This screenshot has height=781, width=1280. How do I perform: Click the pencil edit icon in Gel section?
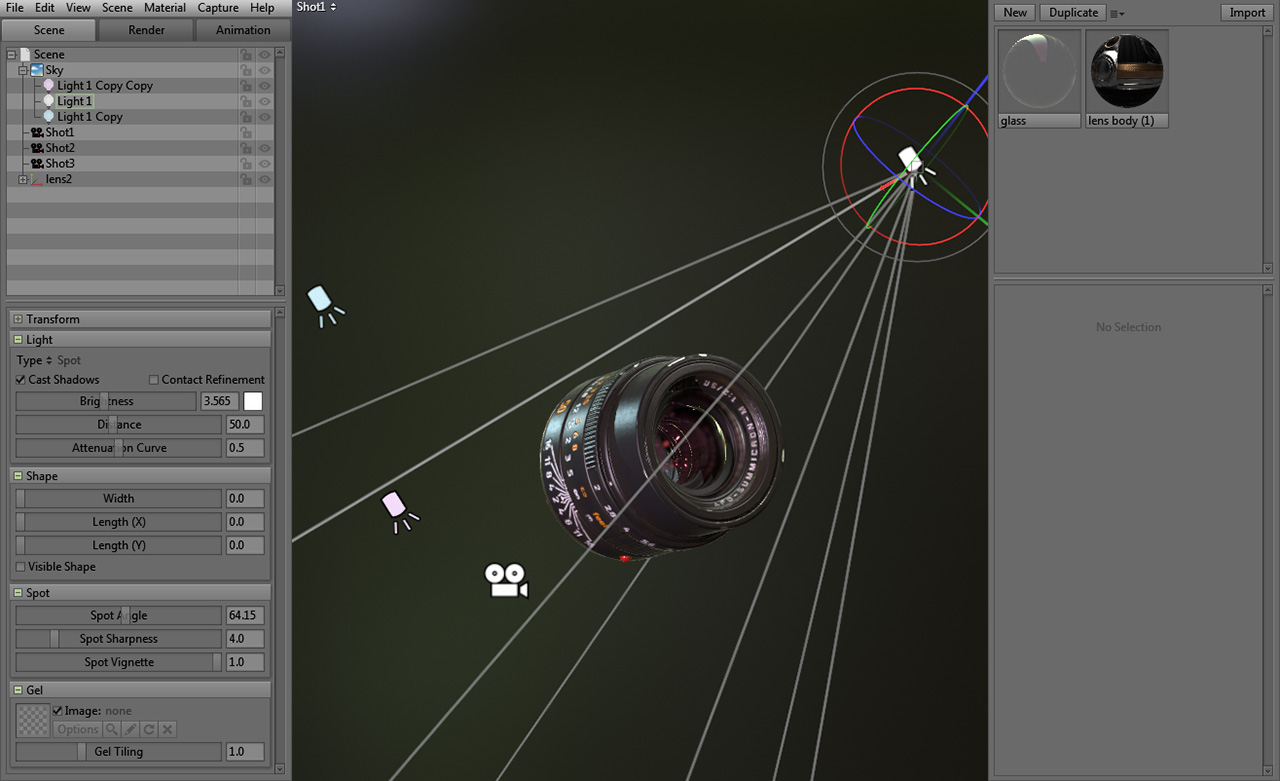[x=130, y=730]
